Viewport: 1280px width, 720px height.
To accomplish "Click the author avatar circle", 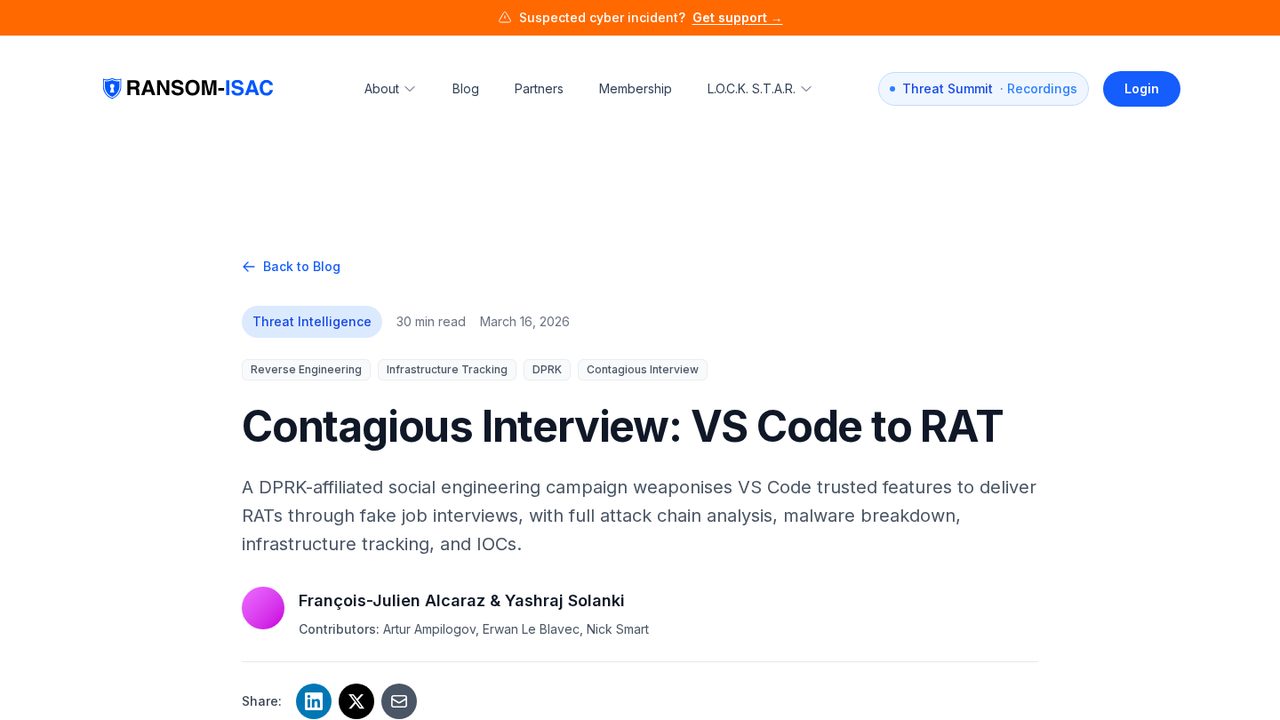I will click(263, 608).
